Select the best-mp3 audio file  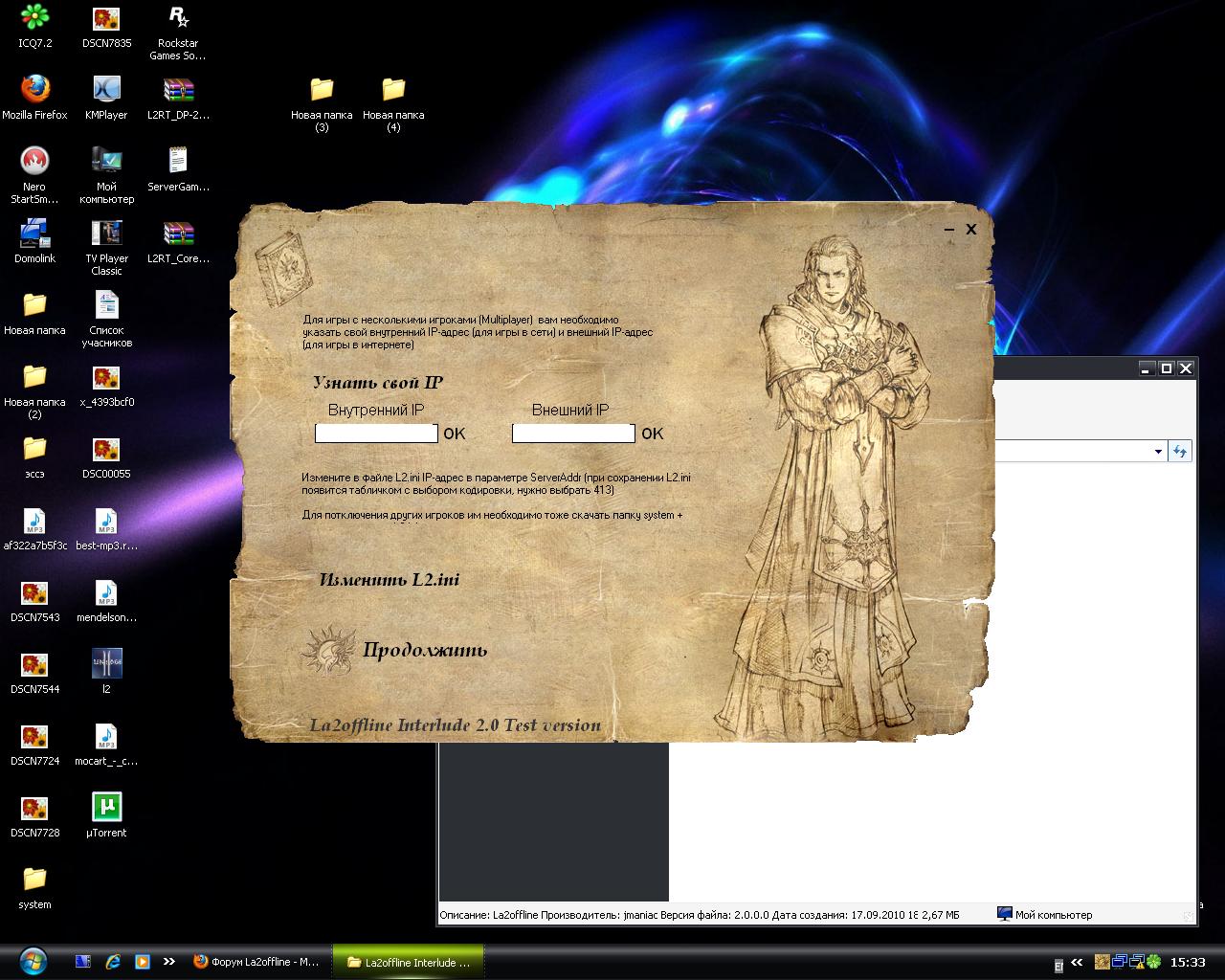[106, 528]
